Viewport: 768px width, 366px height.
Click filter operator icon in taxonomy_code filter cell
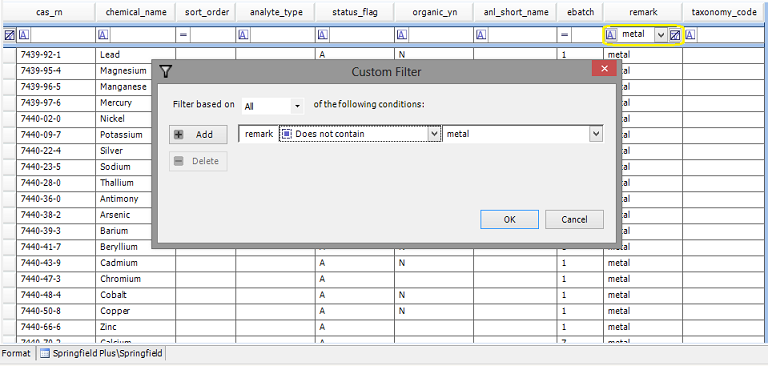point(690,35)
